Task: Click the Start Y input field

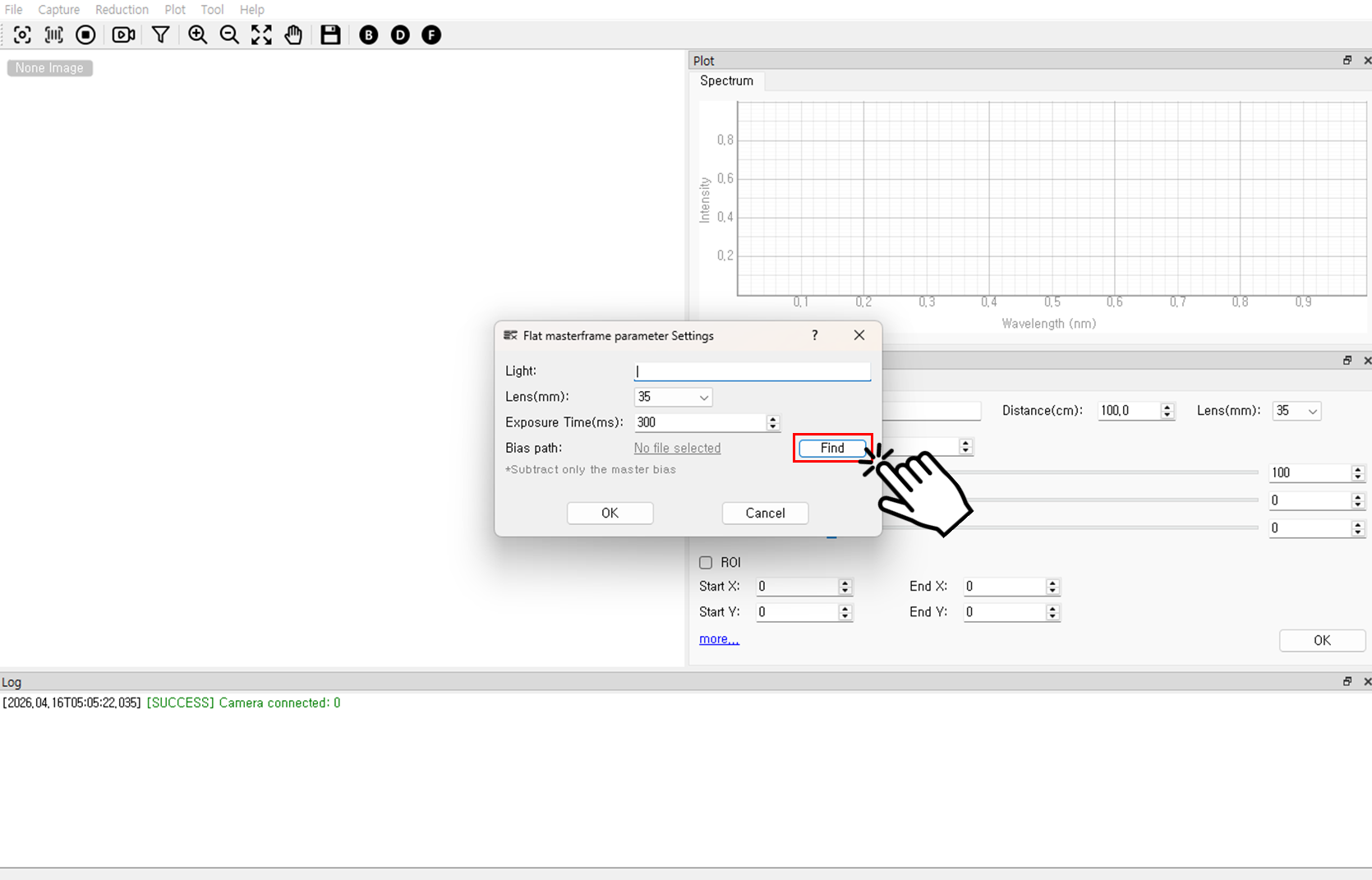Action: pos(797,612)
